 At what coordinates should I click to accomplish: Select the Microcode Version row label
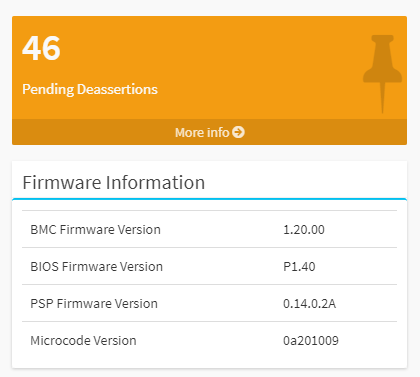pyautogui.click(x=83, y=341)
